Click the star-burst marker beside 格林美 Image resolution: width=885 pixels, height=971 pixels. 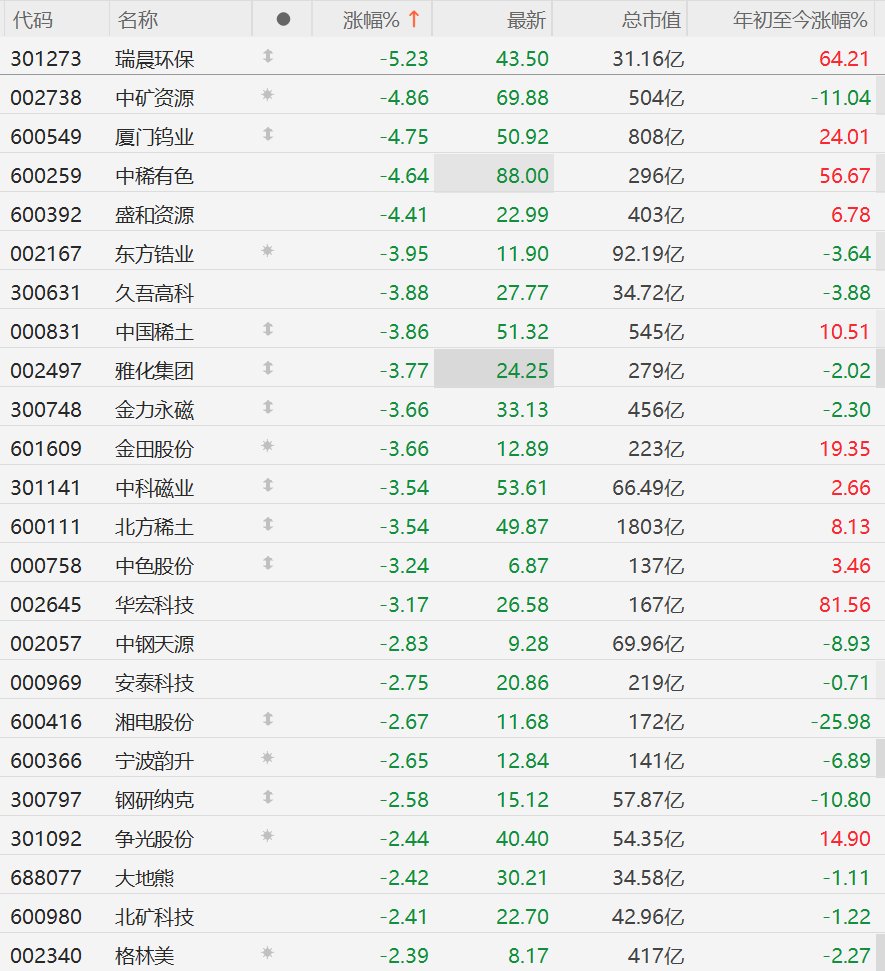click(268, 953)
